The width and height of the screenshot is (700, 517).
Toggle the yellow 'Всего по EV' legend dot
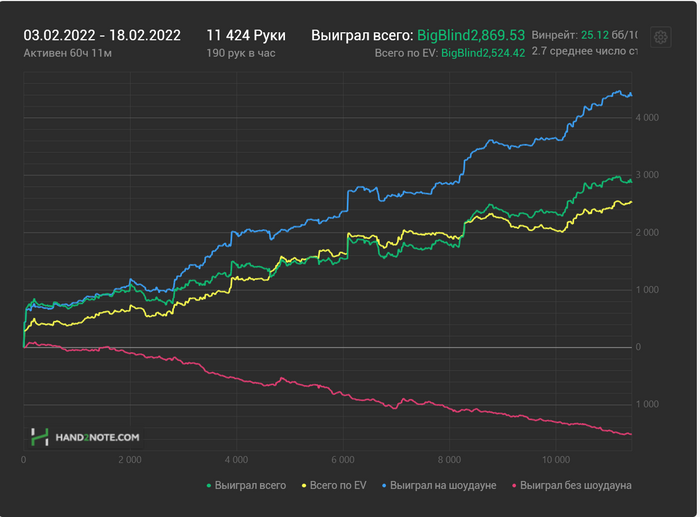[304, 486]
